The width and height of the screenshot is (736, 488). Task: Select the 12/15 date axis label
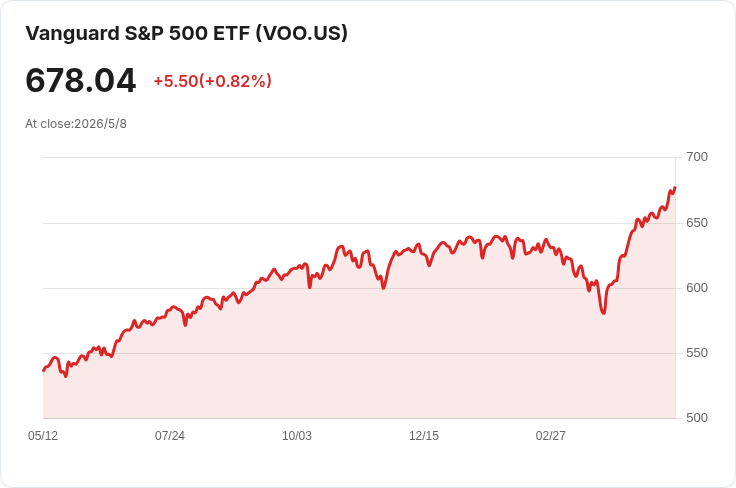coord(424,436)
